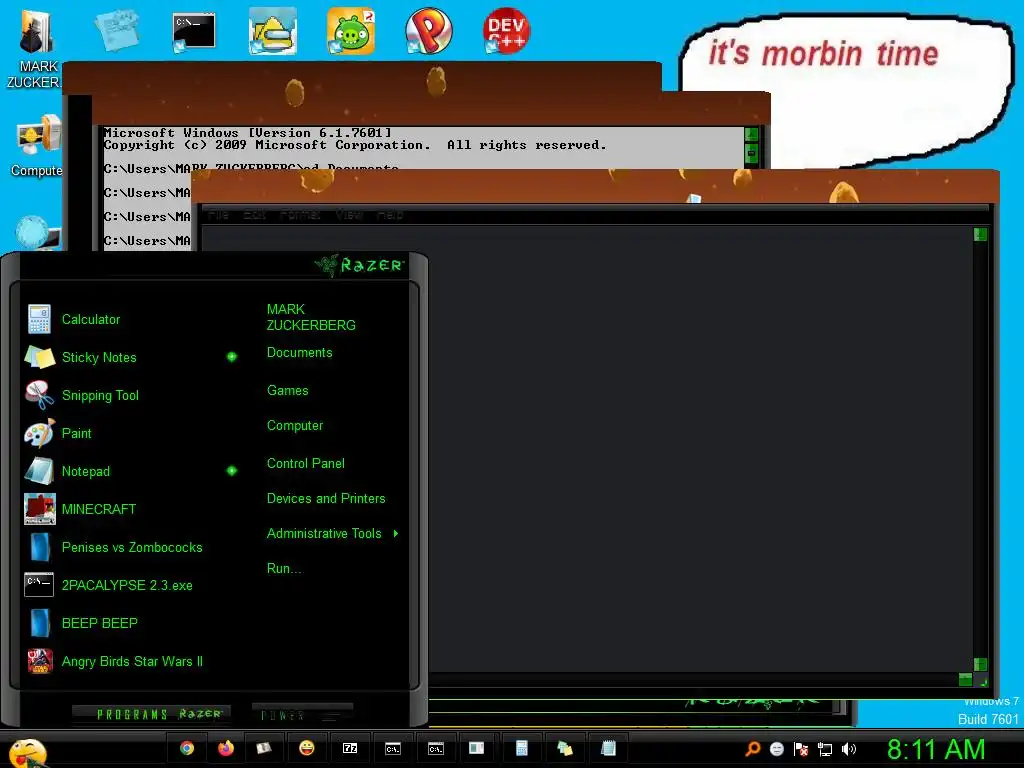This screenshot has height=768, width=1024.
Task: Open Devices and Printers
Action: coord(326,498)
